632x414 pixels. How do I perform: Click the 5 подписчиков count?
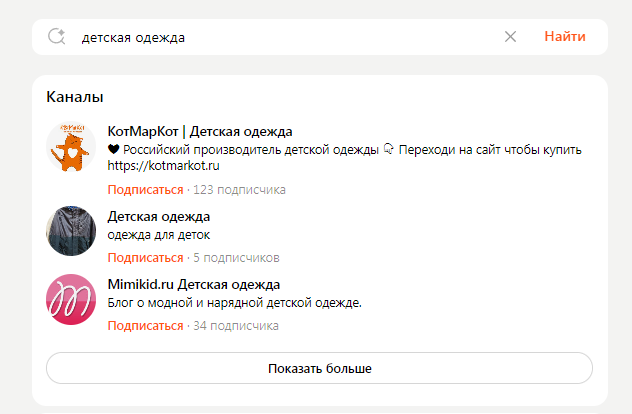pos(236,258)
